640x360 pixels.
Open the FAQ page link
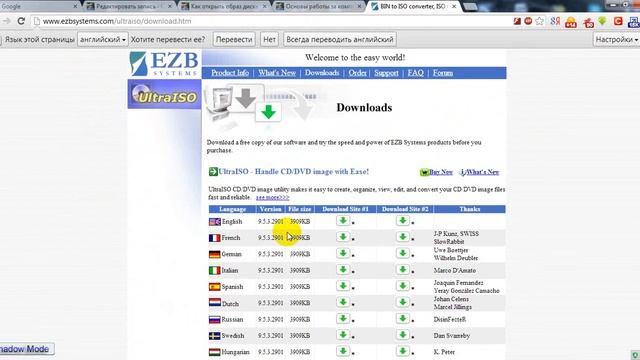click(x=416, y=73)
